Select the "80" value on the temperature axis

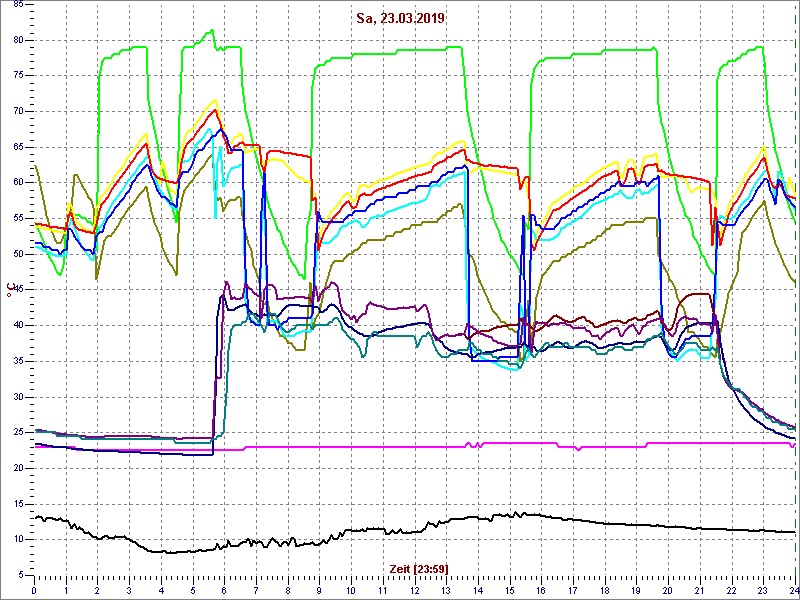(x=18, y=40)
